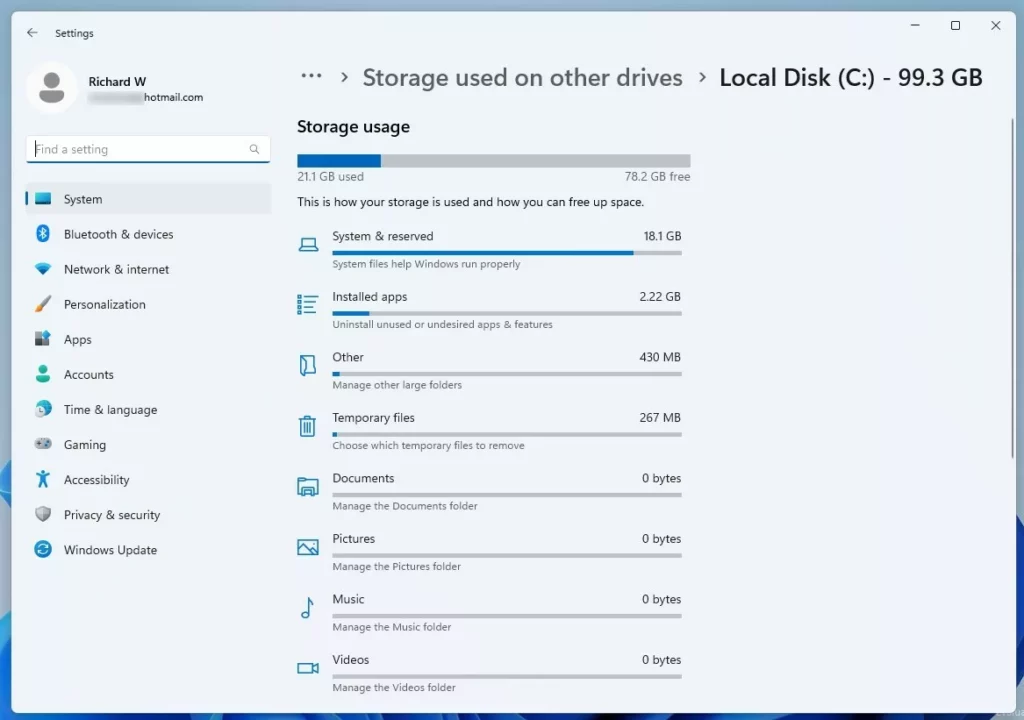Go to Storage used on other drives

[522, 78]
